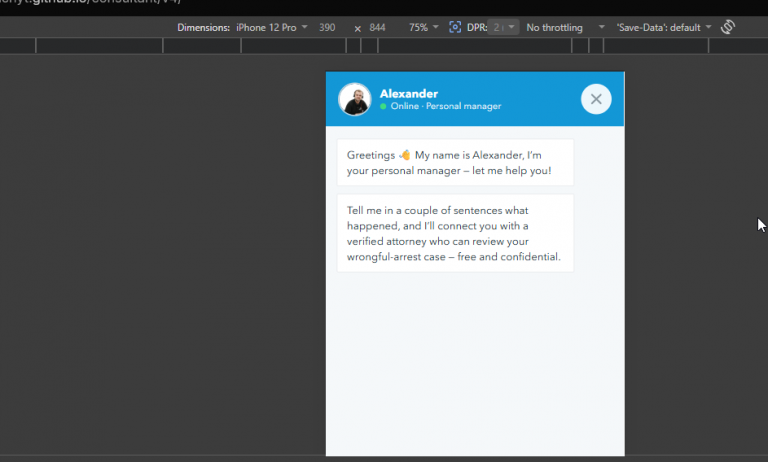Click the 'Tell me in a couple' message
768x462 pixels.
pos(455,233)
